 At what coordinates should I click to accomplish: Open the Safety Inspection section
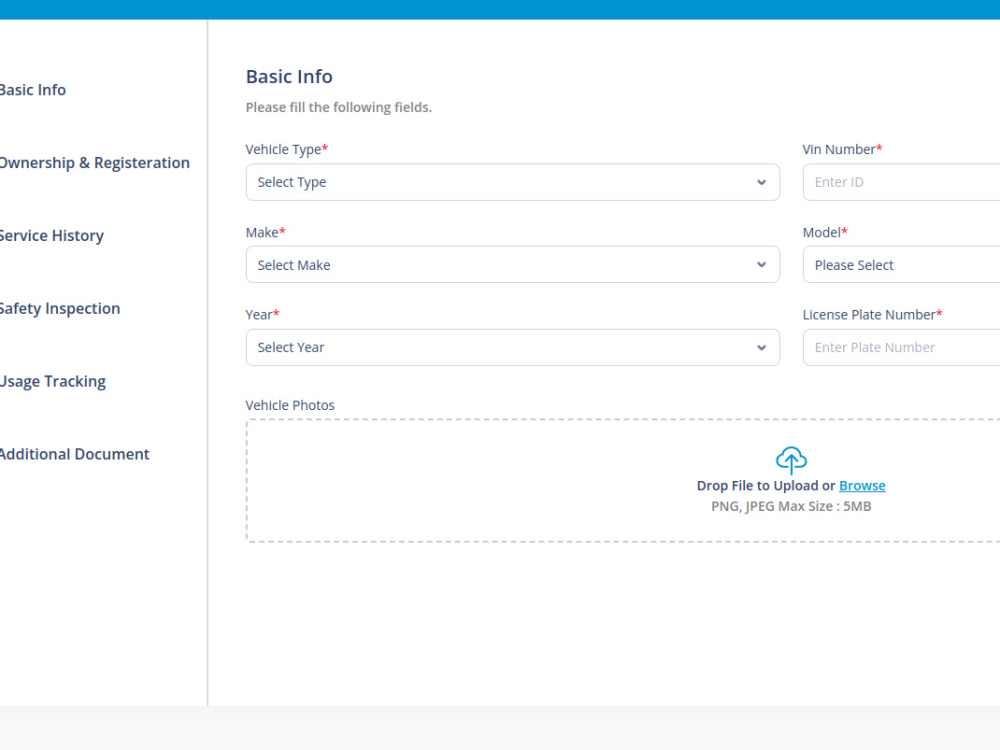pyautogui.click(x=60, y=308)
